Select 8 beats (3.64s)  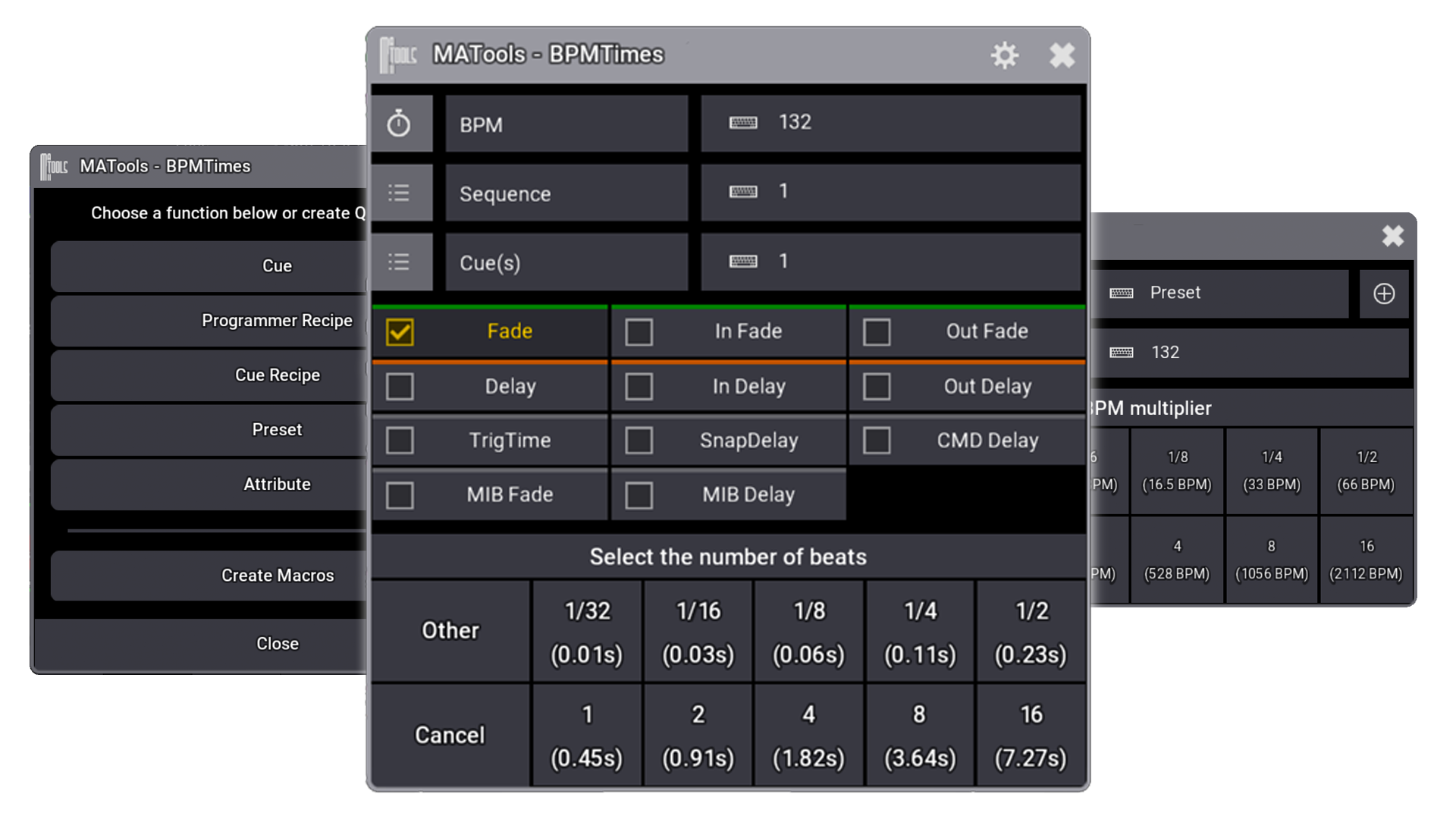[920, 735]
